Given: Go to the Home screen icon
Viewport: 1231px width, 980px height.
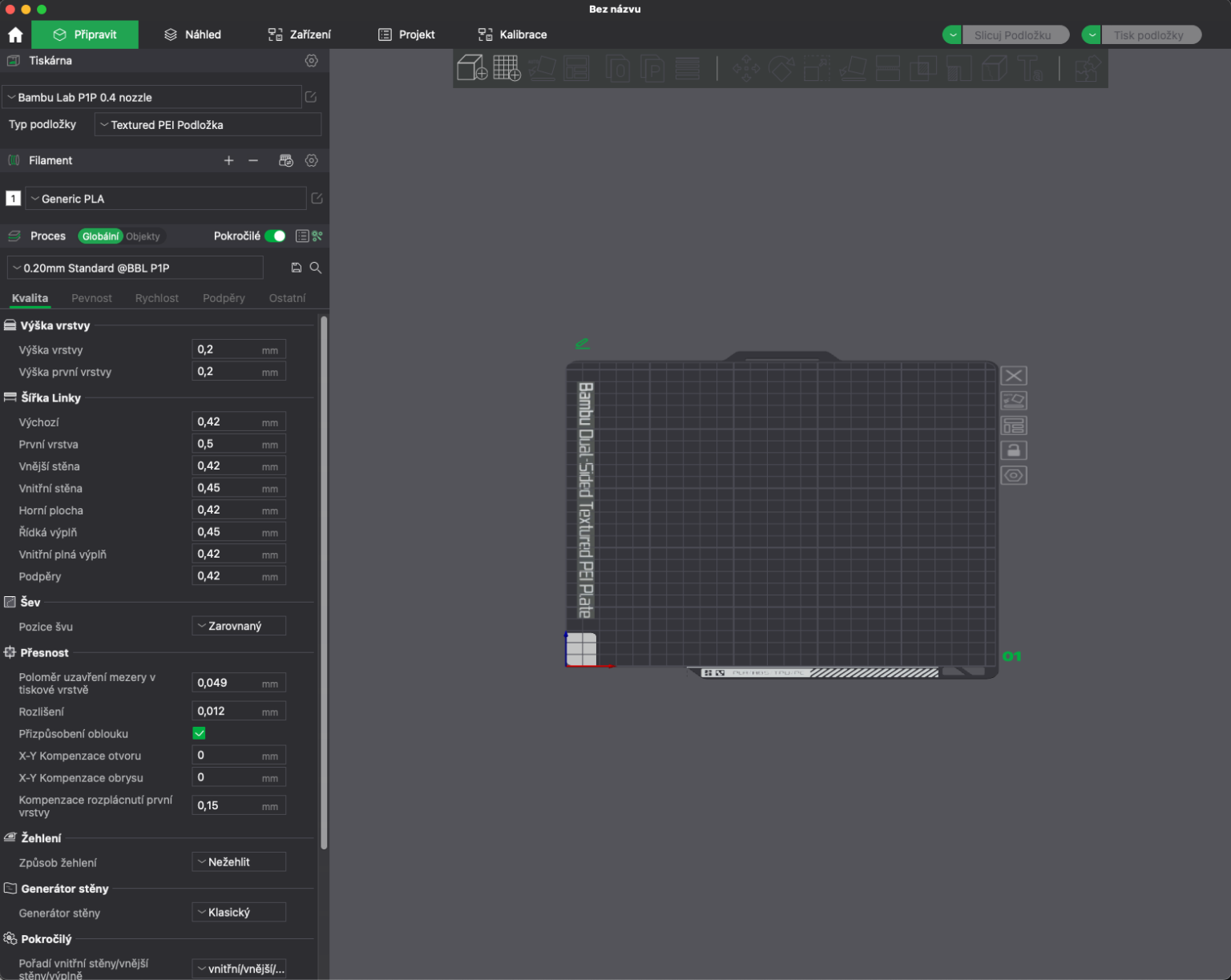Looking at the screenshot, I should 15,34.
